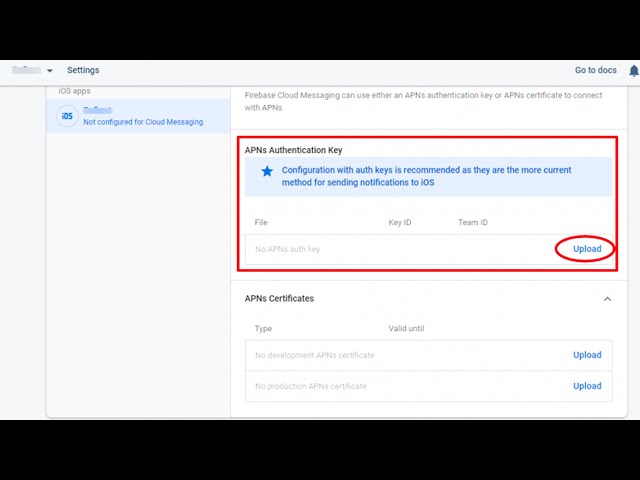Click the Settings header label
This screenshot has height=480, width=640.
83,70
